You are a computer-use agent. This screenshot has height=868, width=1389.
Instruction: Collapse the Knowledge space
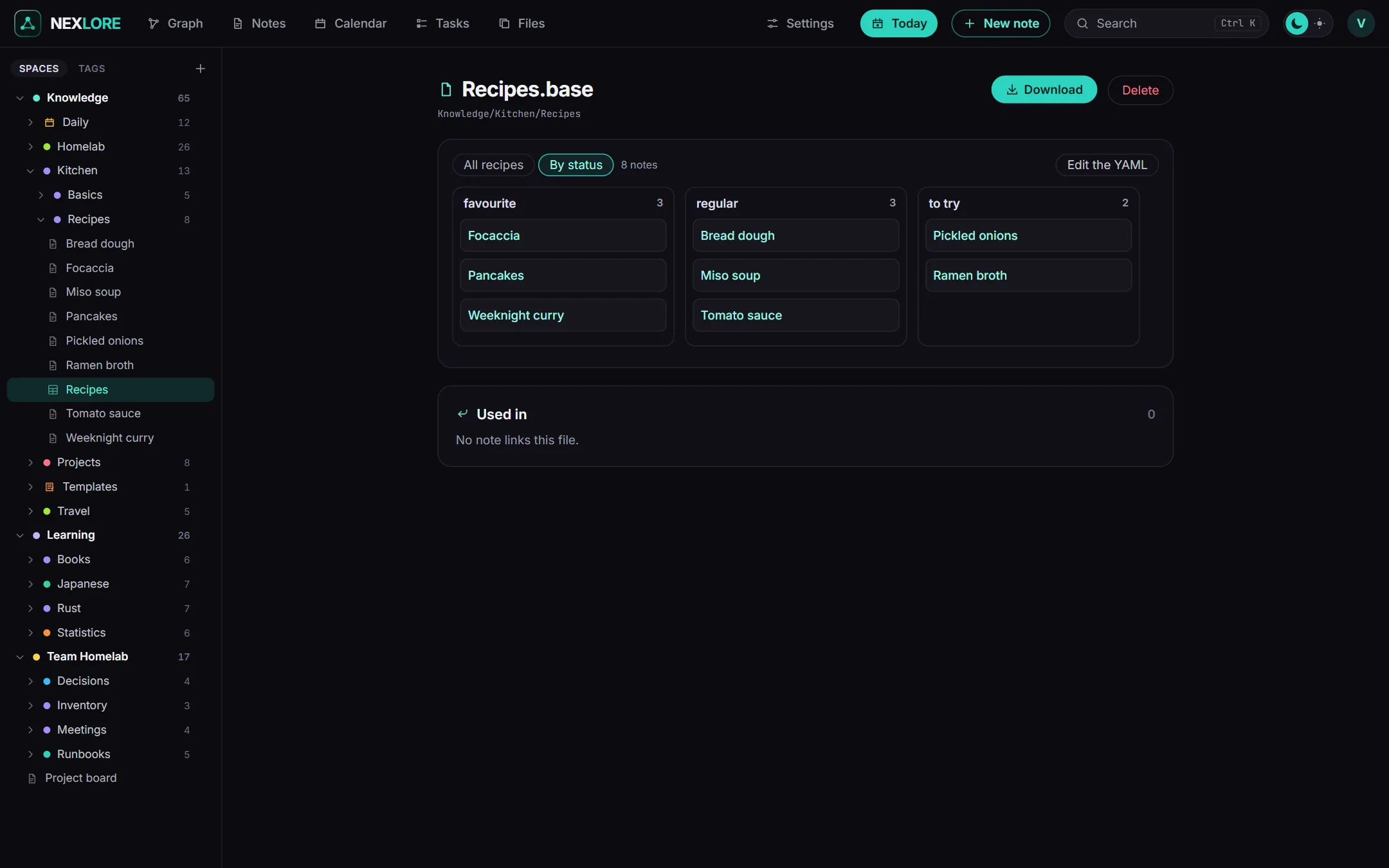20,98
